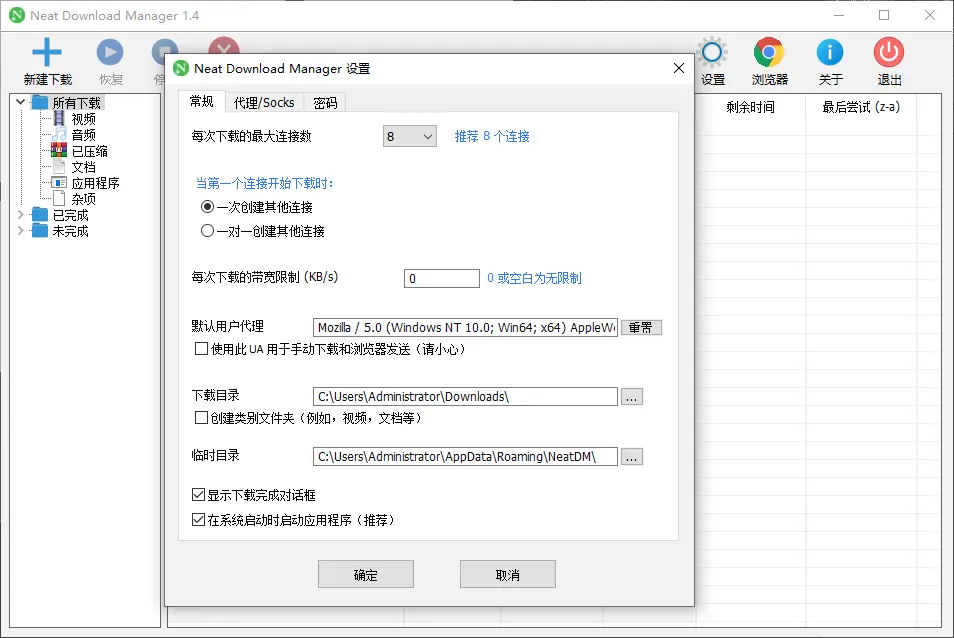Click the 下载目录 path field
The image size is (954, 638).
465,397
